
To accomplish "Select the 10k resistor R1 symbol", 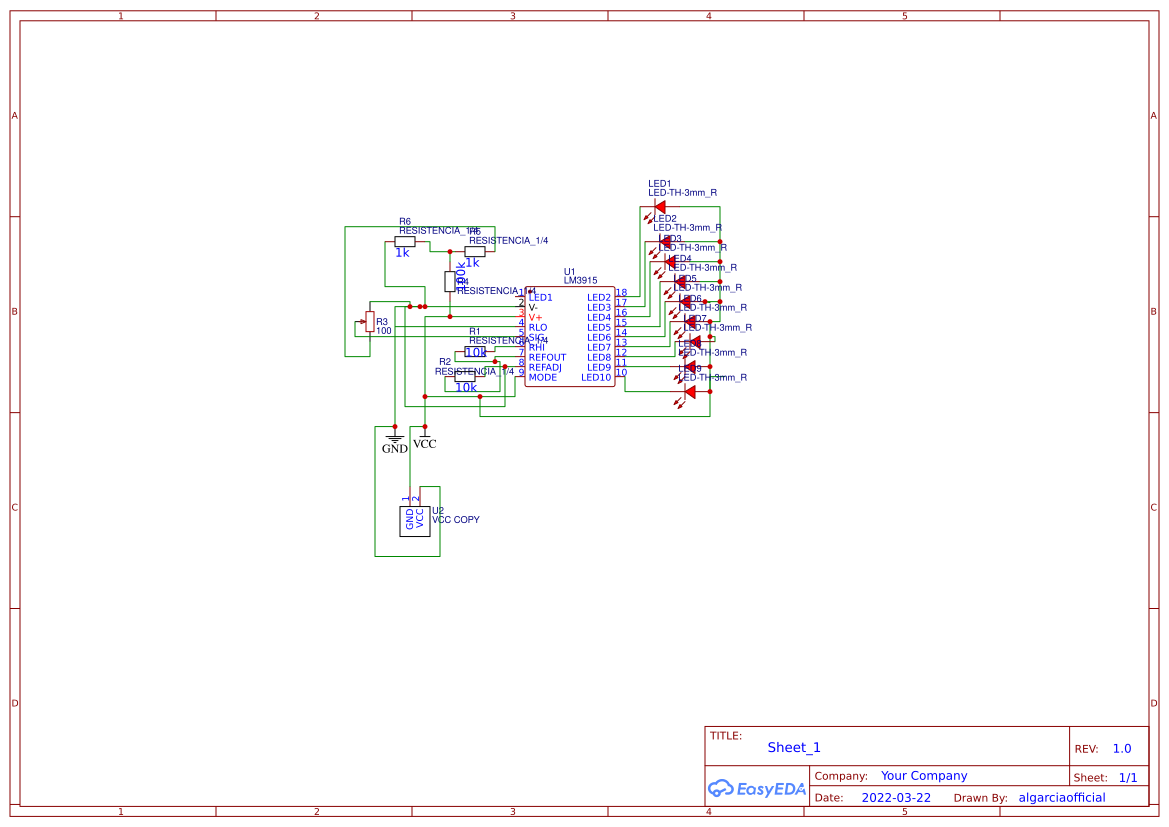I will (x=475, y=352).
